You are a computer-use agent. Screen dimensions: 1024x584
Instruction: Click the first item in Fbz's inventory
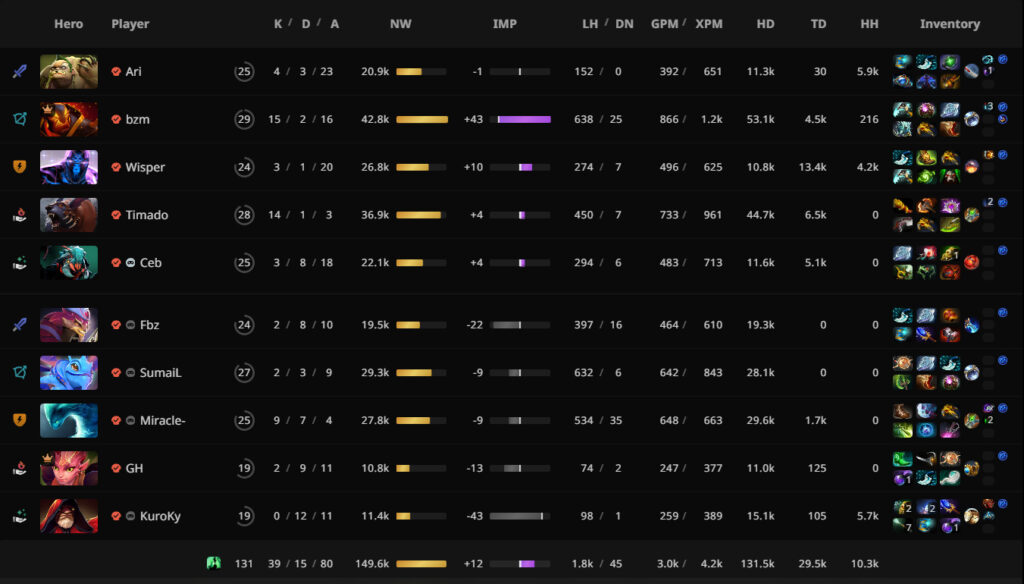[902, 316]
